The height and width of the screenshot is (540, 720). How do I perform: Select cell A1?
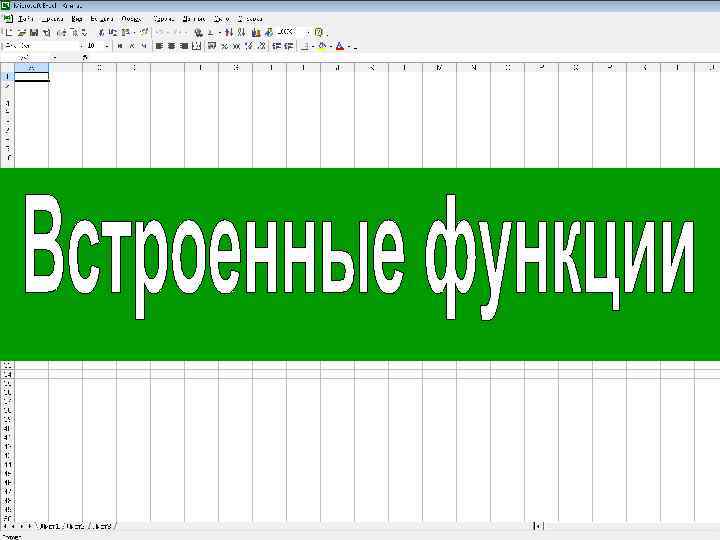(x=32, y=76)
